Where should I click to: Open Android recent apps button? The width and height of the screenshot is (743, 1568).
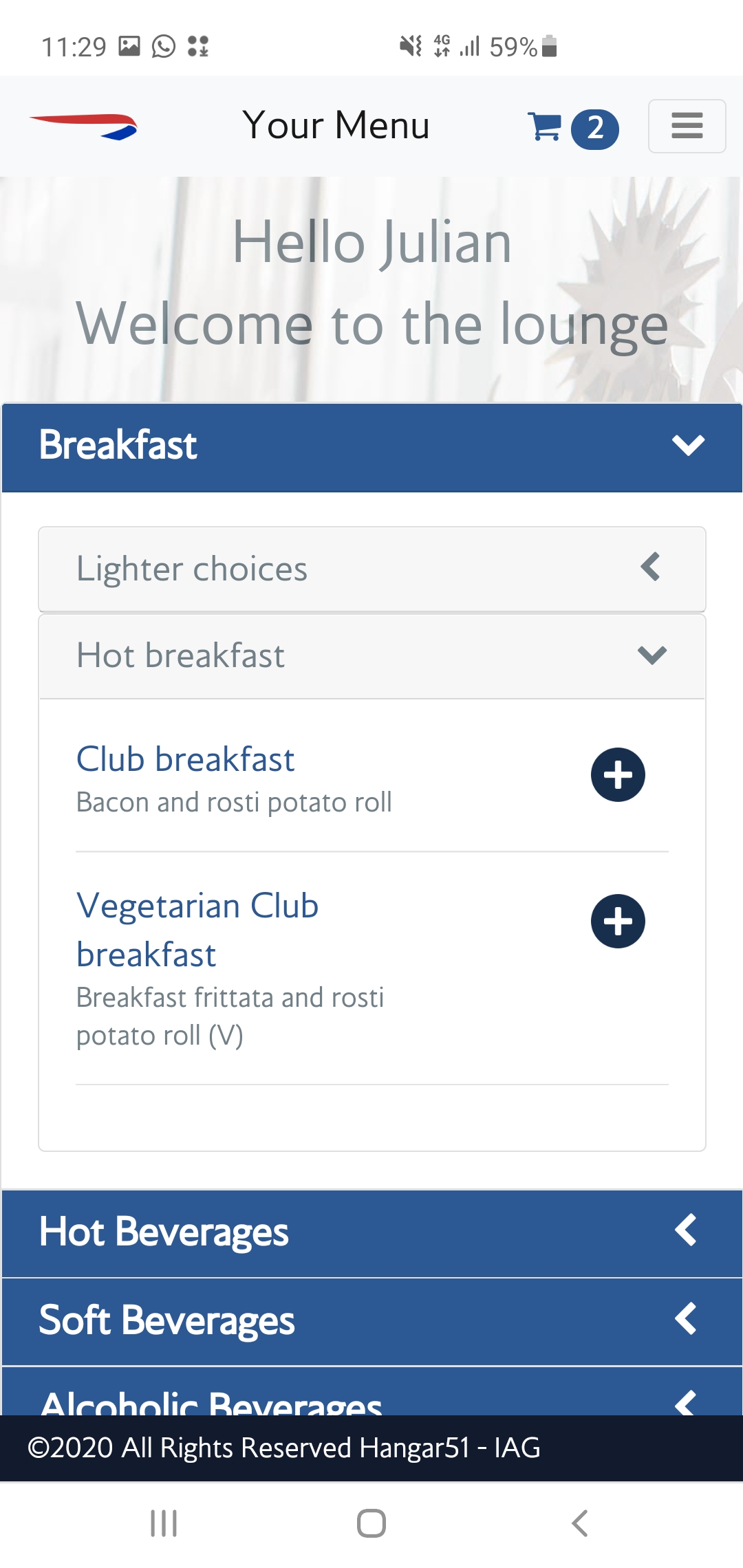pyautogui.click(x=164, y=1523)
